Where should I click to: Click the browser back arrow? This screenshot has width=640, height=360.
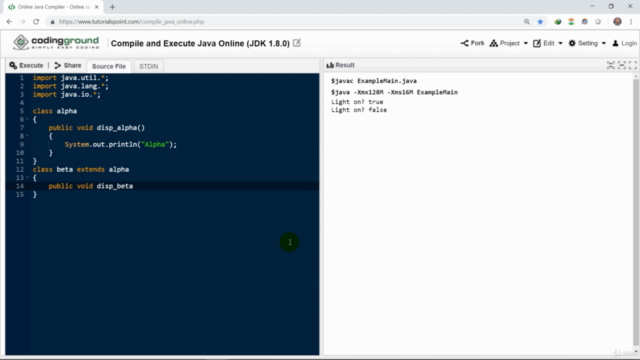(9, 22)
